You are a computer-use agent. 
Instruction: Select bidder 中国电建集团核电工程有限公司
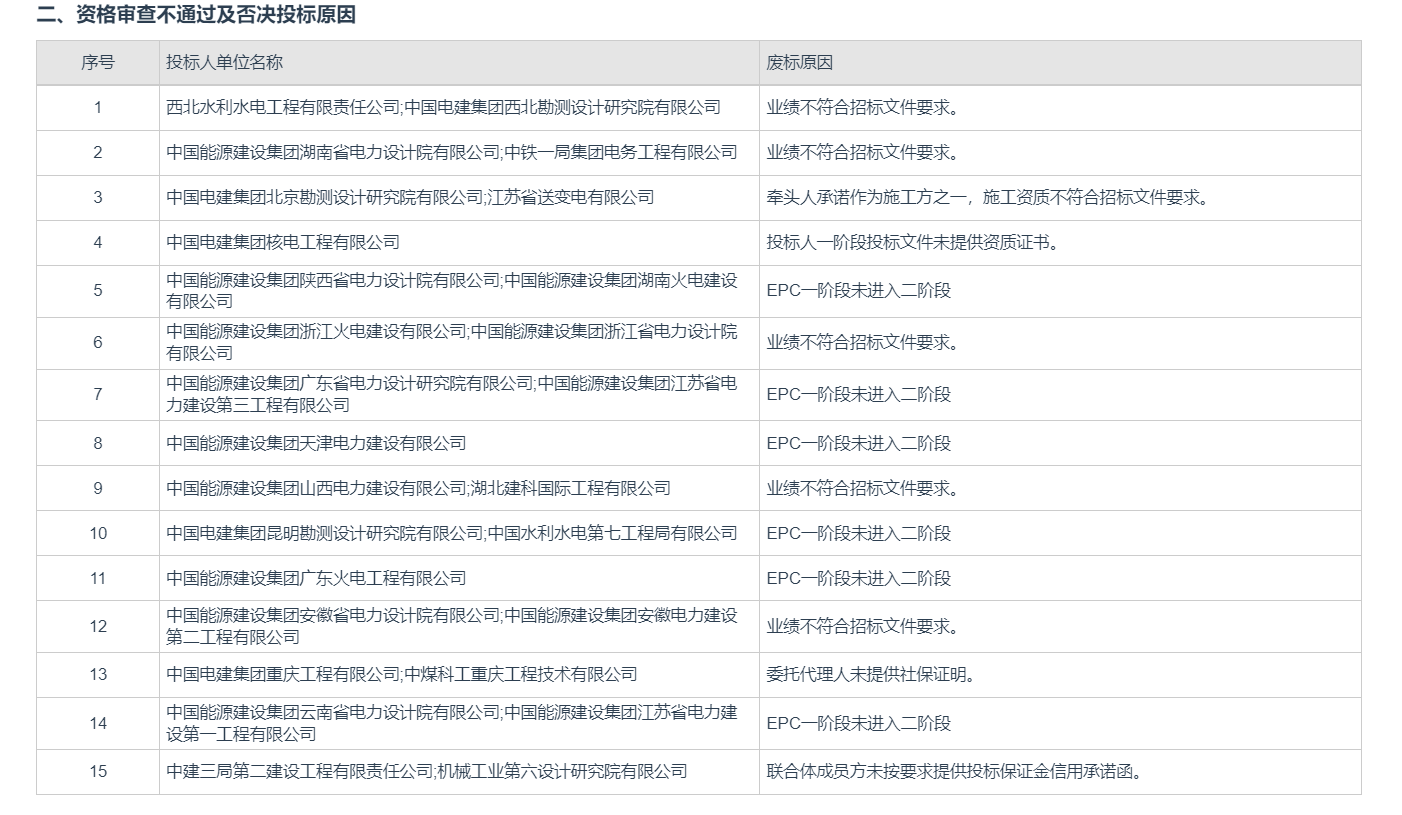coord(283,243)
